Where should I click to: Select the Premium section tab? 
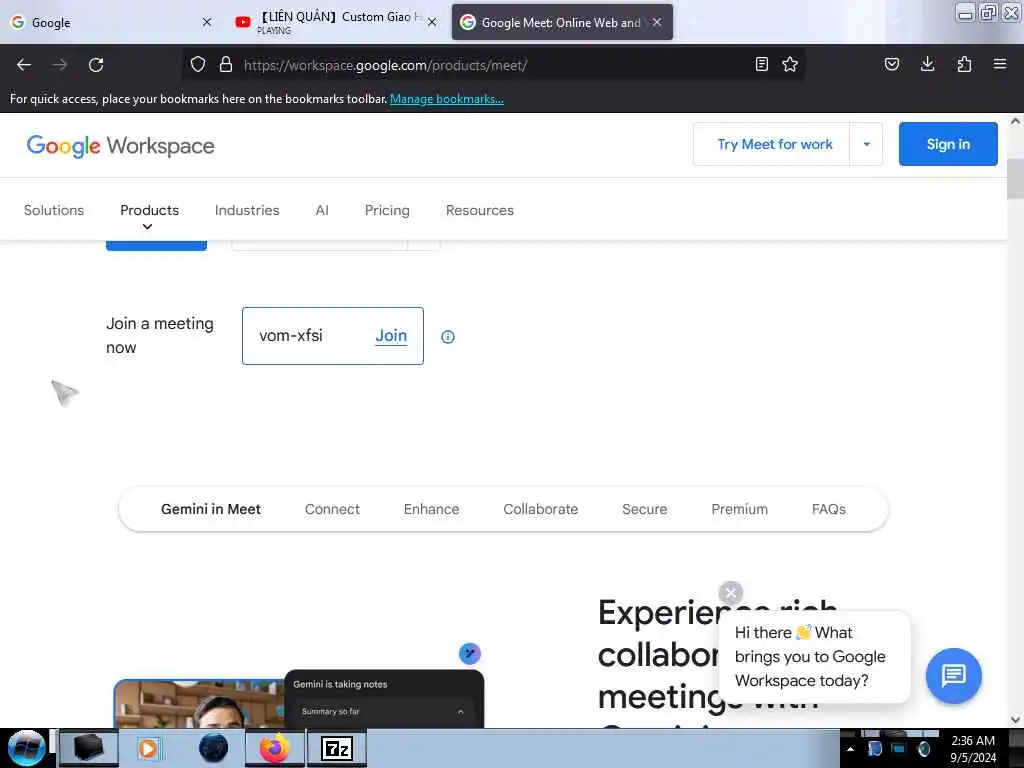coord(739,509)
